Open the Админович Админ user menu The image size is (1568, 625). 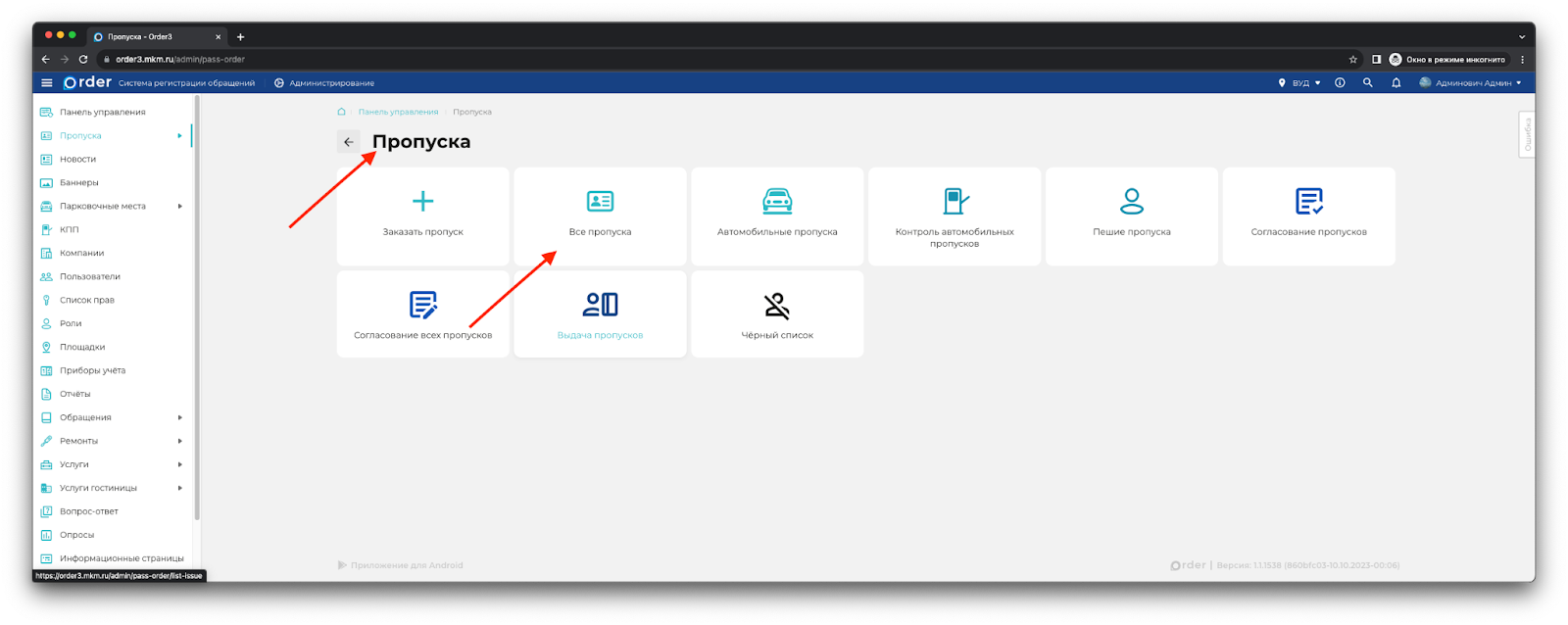point(1470,83)
